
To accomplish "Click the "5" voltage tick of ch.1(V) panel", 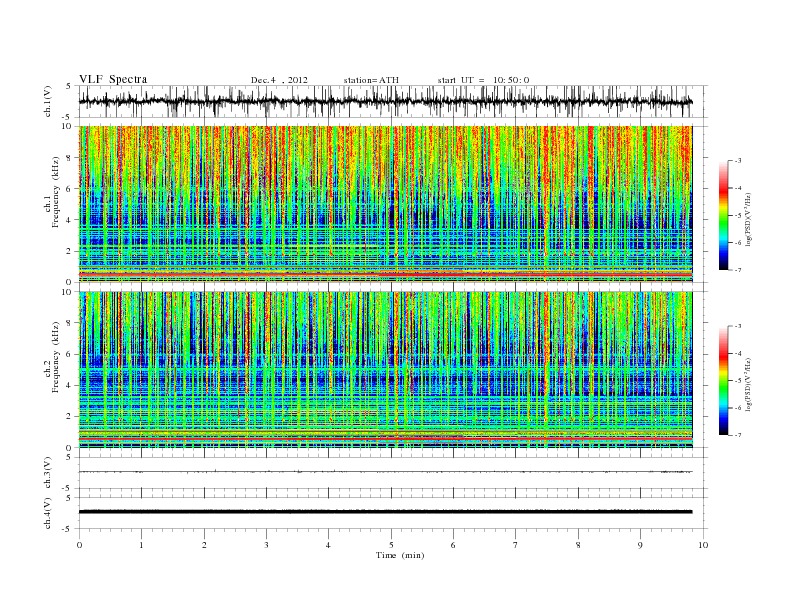I will (x=70, y=86).
